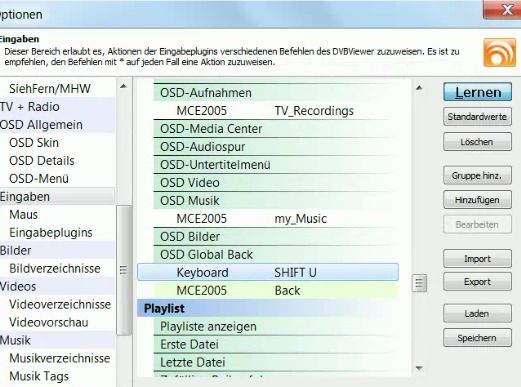The height and width of the screenshot is (387, 521).
Task: Select the OSD-Media Center command
Action: [x=276, y=129]
